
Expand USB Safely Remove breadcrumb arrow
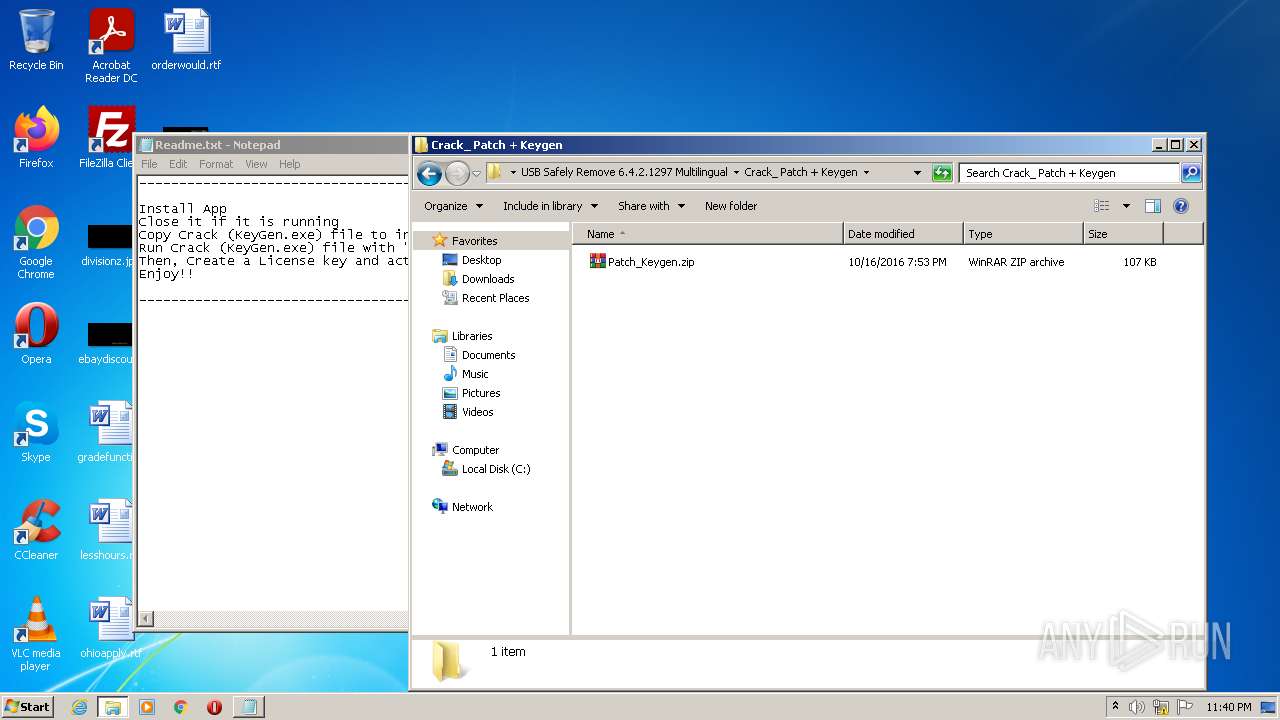737,173
